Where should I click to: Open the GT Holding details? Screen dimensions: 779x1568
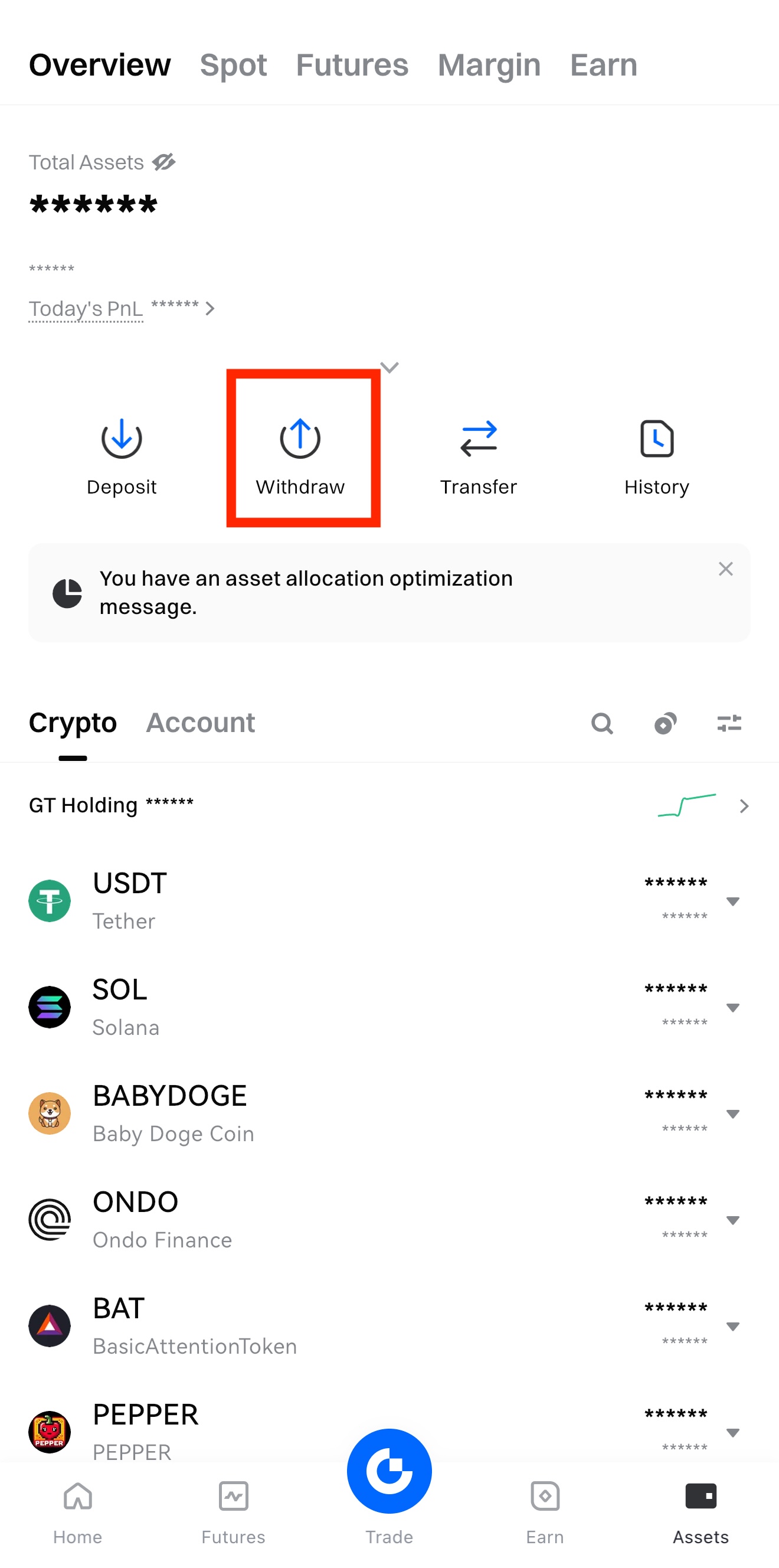click(743, 806)
